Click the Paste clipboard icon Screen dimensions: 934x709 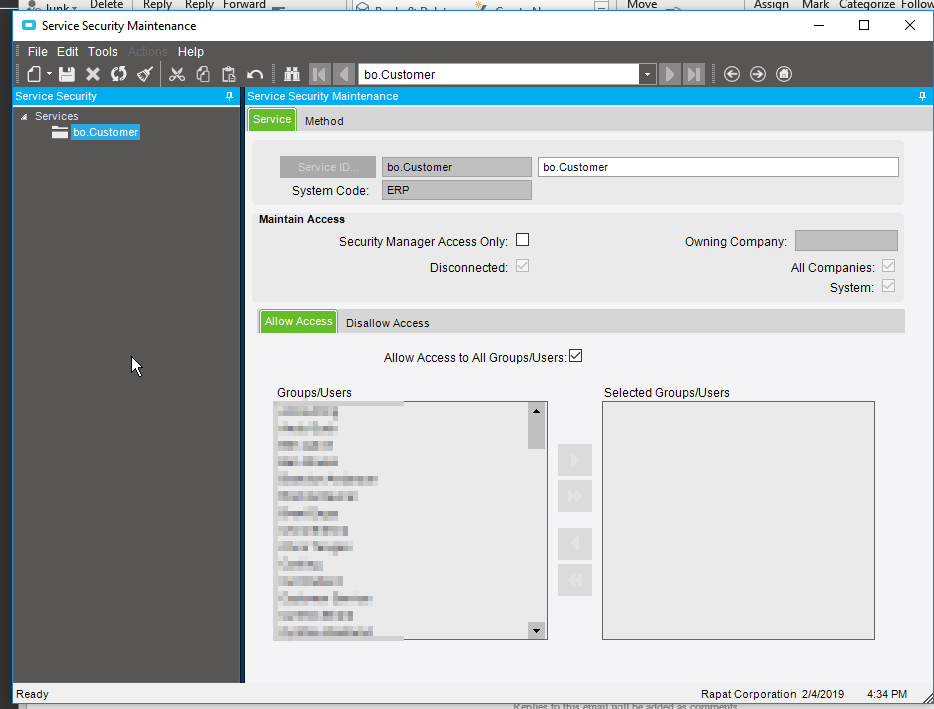(x=229, y=74)
